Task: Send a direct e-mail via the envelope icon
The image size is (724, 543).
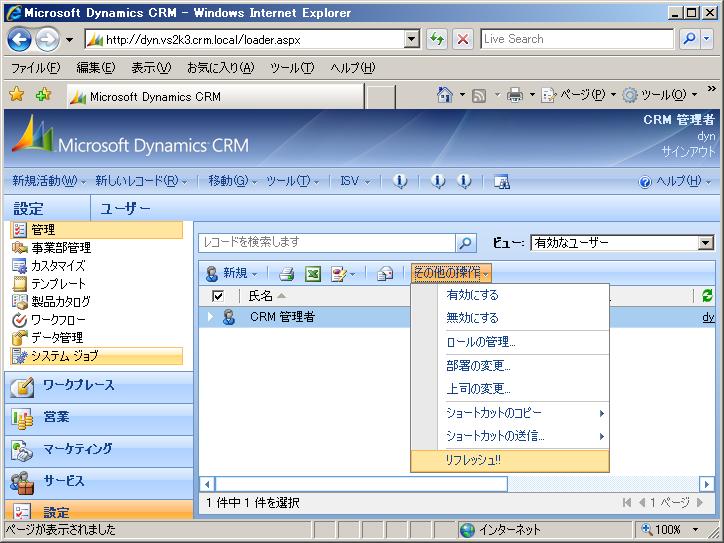Action: pos(385,274)
